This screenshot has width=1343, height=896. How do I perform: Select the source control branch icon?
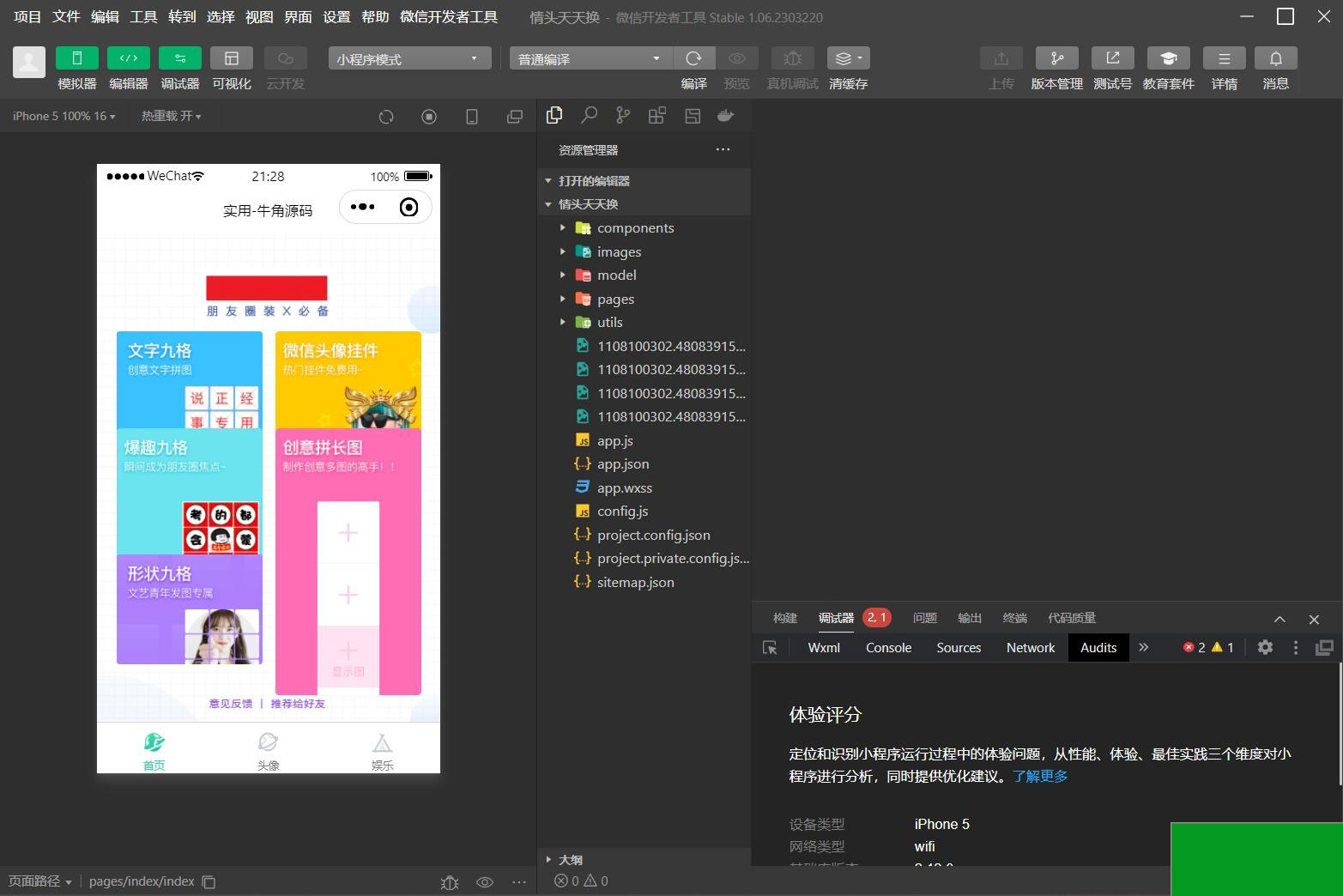623,115
